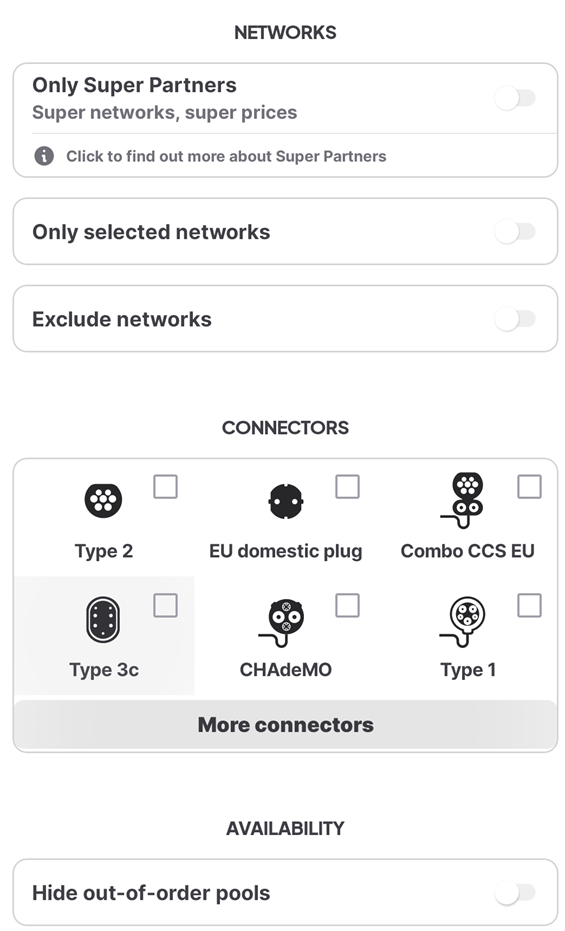Click the Only selected networks label

pyautogui.click(x=151, y=232)
